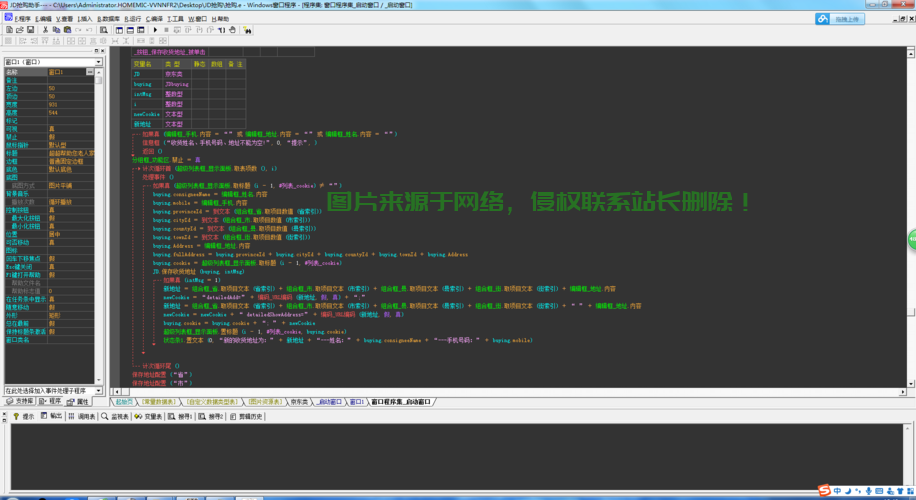Click the Stop (square) toolbar icon
916x500 pixels.
point(166,30)
